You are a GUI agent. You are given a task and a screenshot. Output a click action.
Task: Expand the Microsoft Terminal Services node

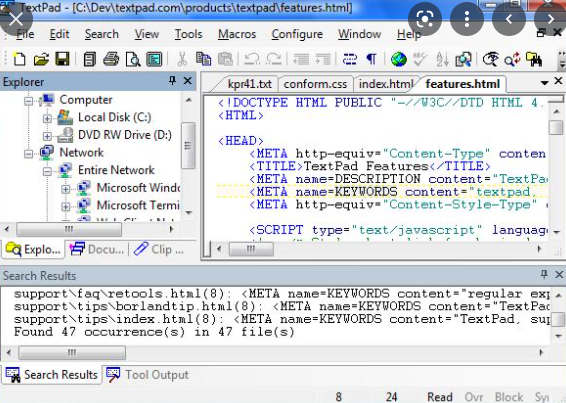coord(65,207)
